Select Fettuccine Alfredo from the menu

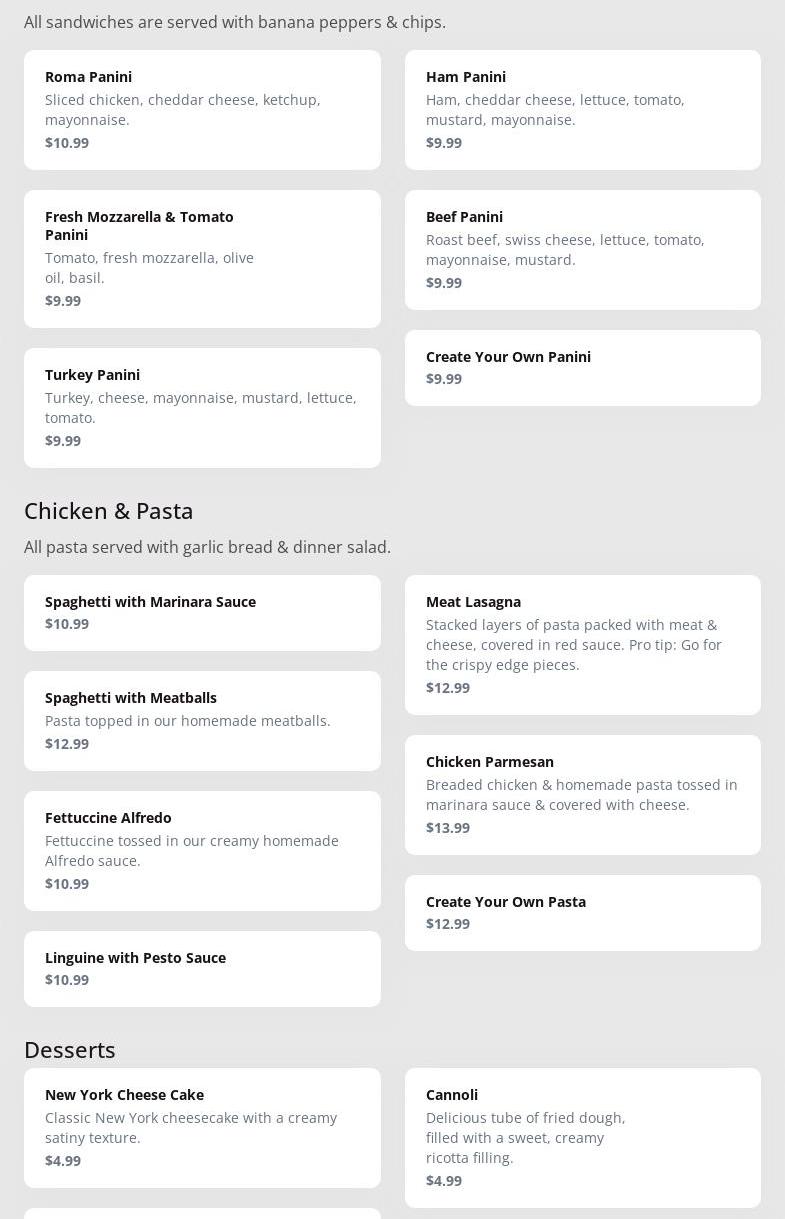tap(202, 850)
